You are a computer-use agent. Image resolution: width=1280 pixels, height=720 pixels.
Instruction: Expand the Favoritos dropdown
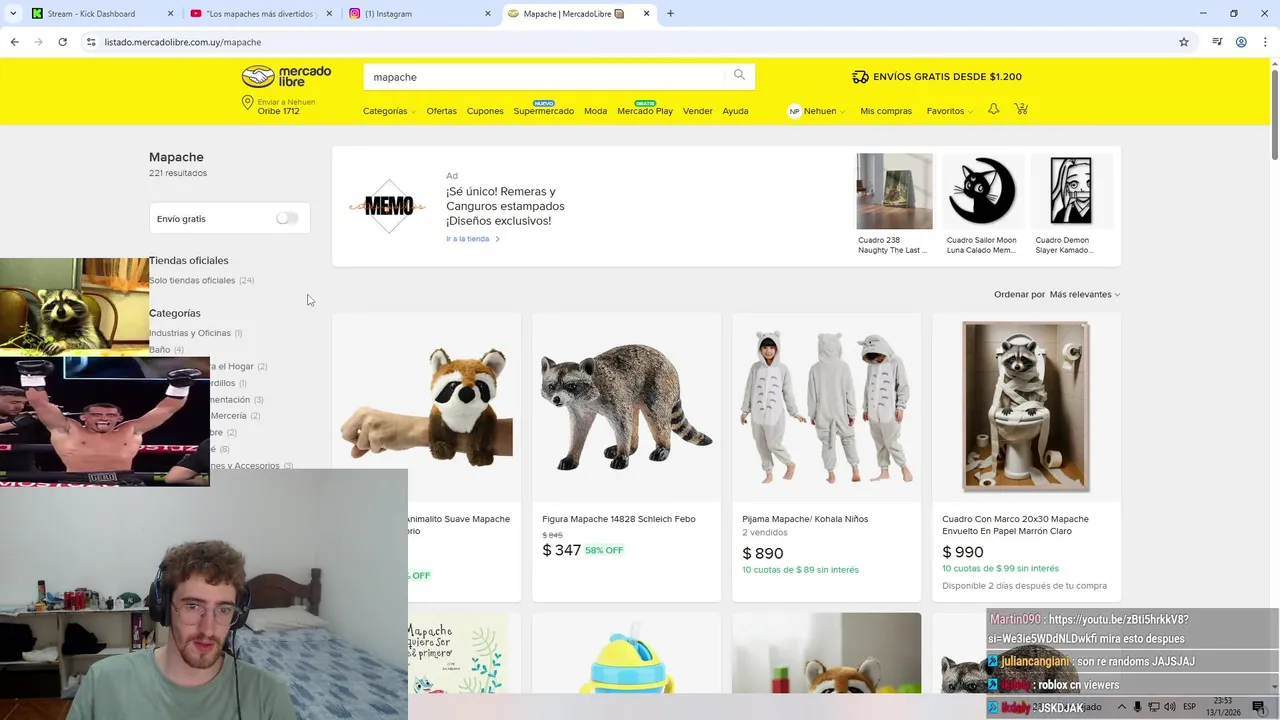[949, 111]
